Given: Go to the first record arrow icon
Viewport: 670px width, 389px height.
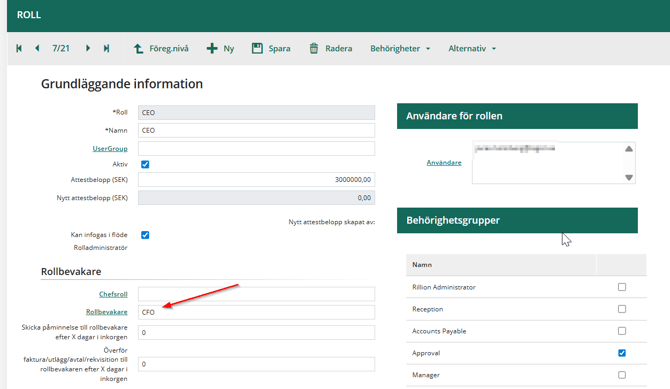Looking at the screenshot, I should (19, 48).
